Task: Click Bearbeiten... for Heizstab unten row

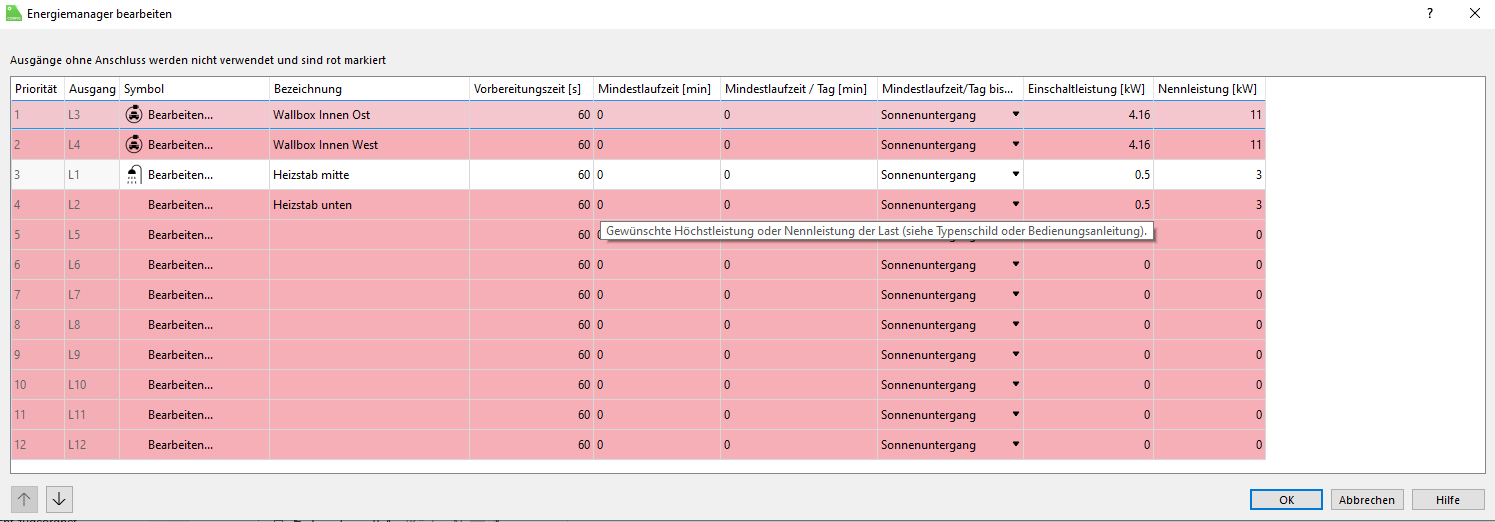Action: 180,205
